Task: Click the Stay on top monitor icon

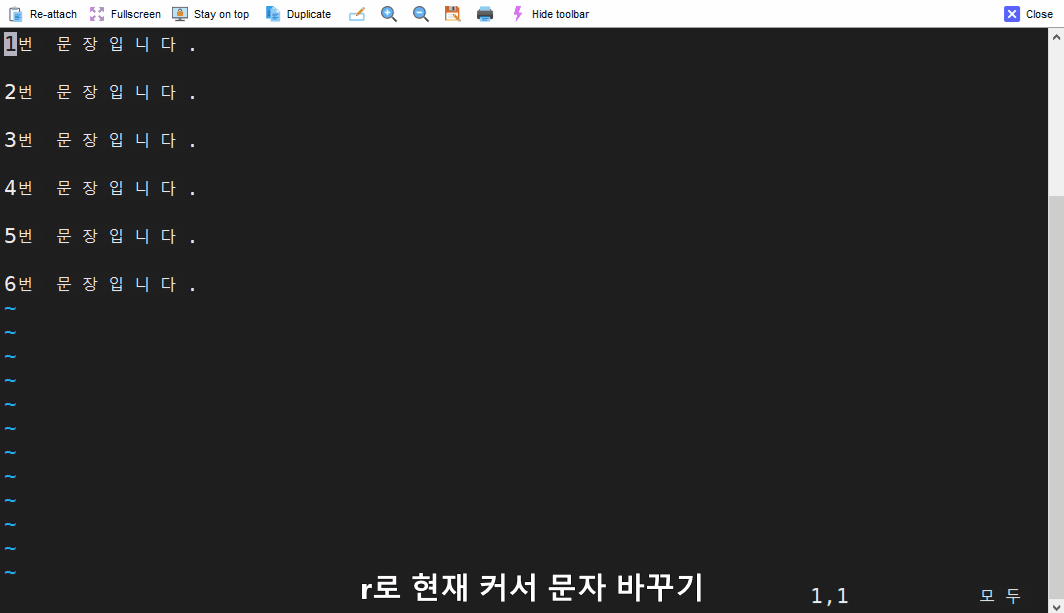Action: (180, 14)
